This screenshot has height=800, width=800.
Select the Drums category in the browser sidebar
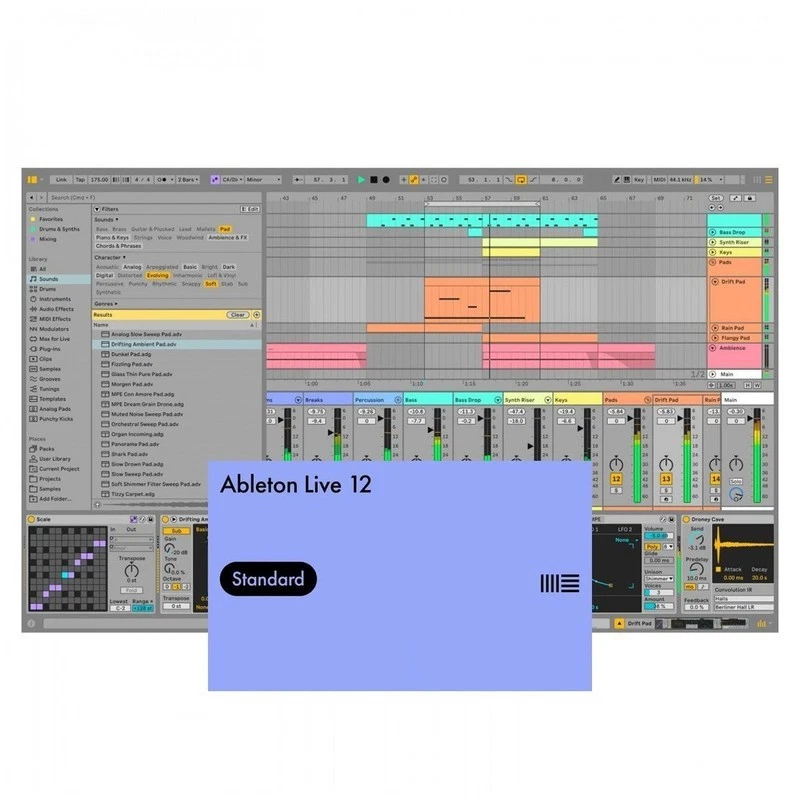coord(48,289)
